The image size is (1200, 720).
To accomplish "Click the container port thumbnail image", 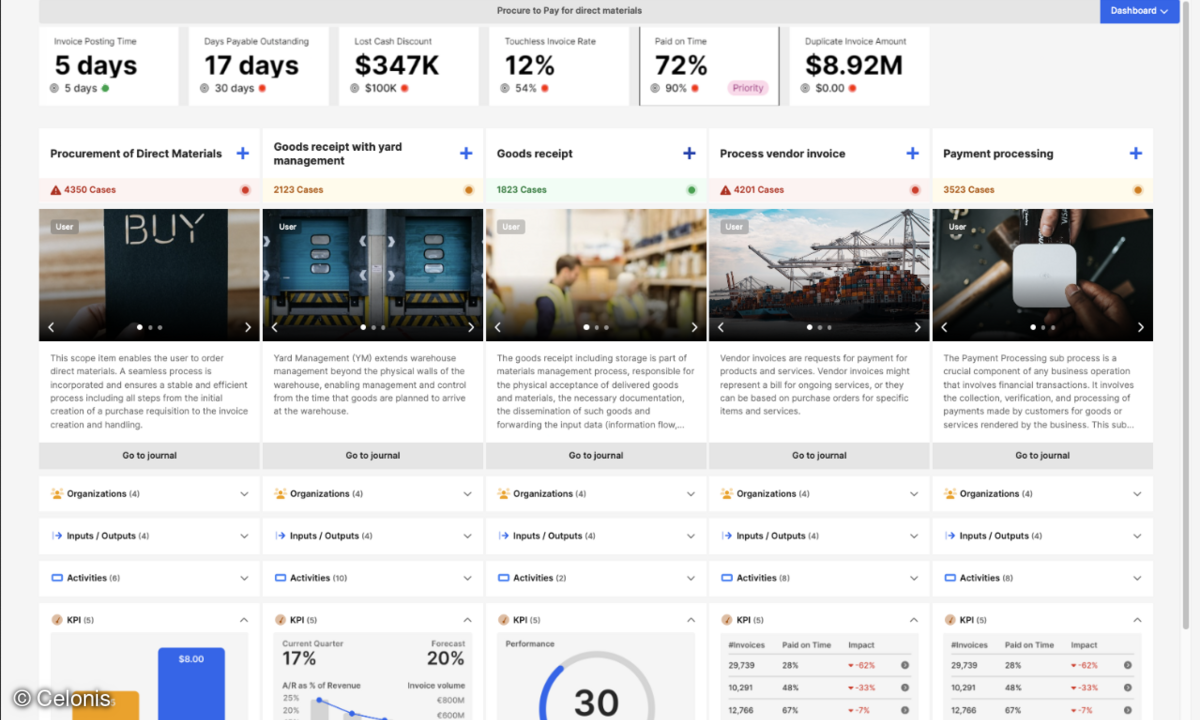I will 819,275.
